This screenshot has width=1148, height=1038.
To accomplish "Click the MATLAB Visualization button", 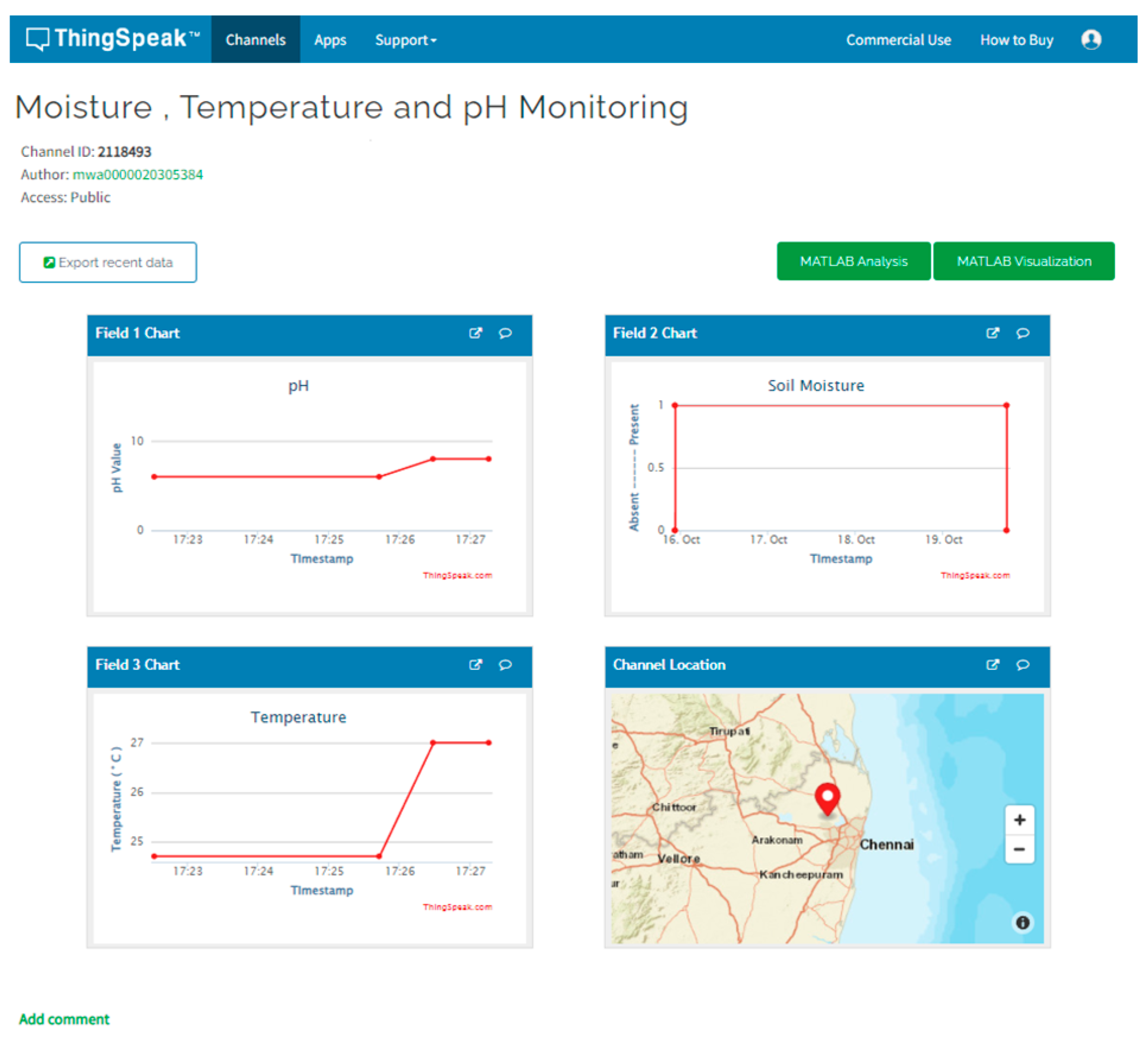I will click(x=1023, y=261).
